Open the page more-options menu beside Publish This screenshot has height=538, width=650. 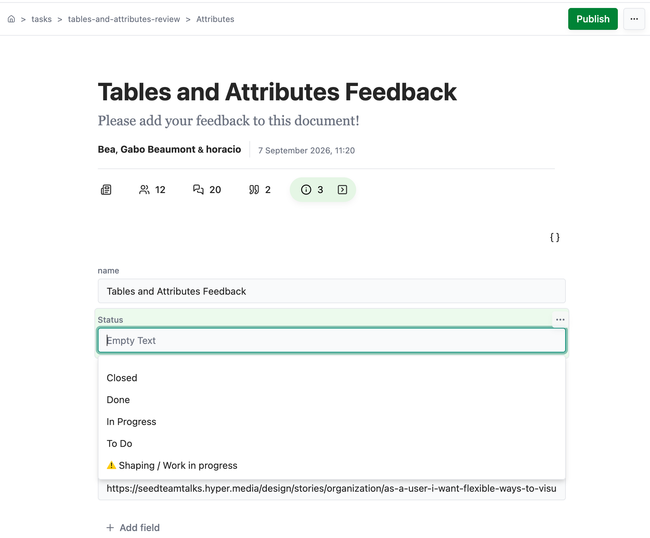634,19
